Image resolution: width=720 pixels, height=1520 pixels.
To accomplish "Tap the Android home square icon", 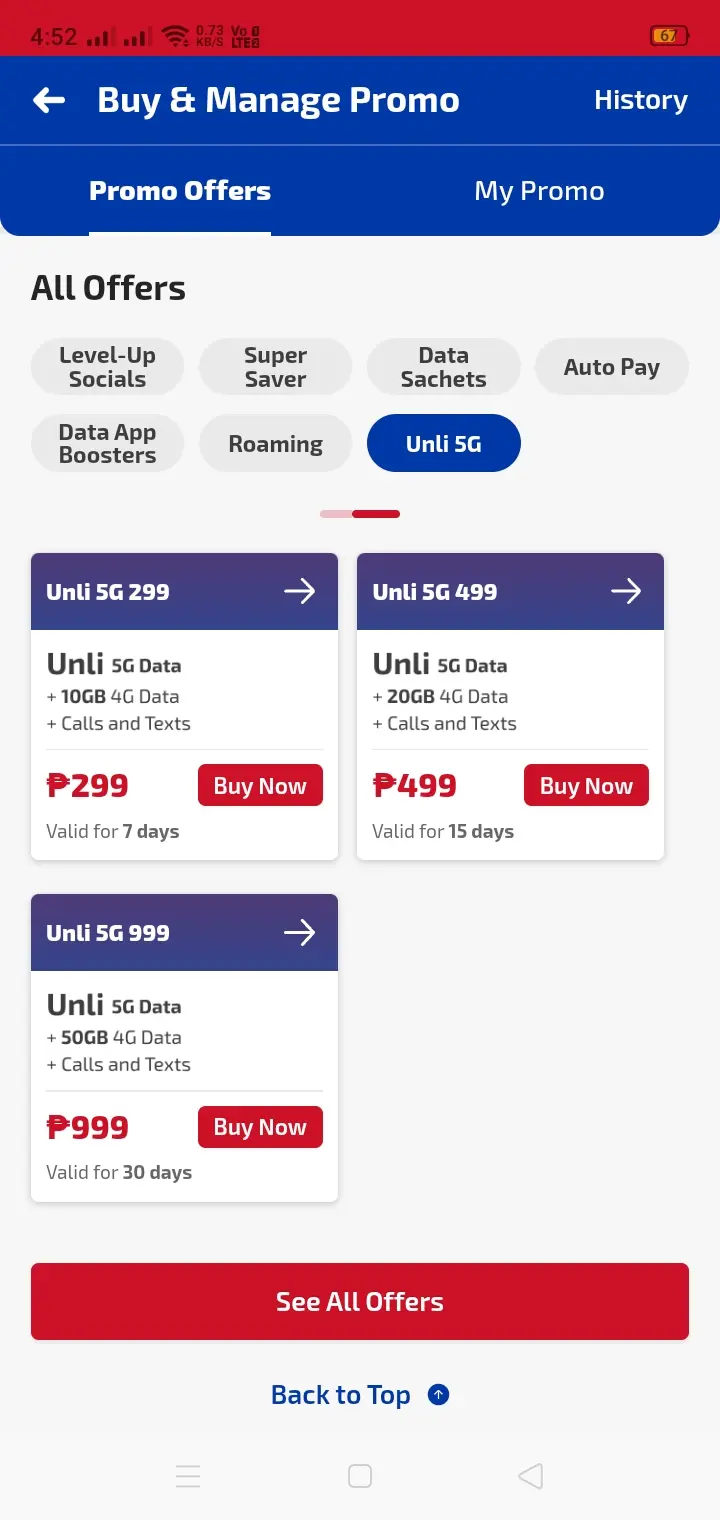I will [360, 1476].
